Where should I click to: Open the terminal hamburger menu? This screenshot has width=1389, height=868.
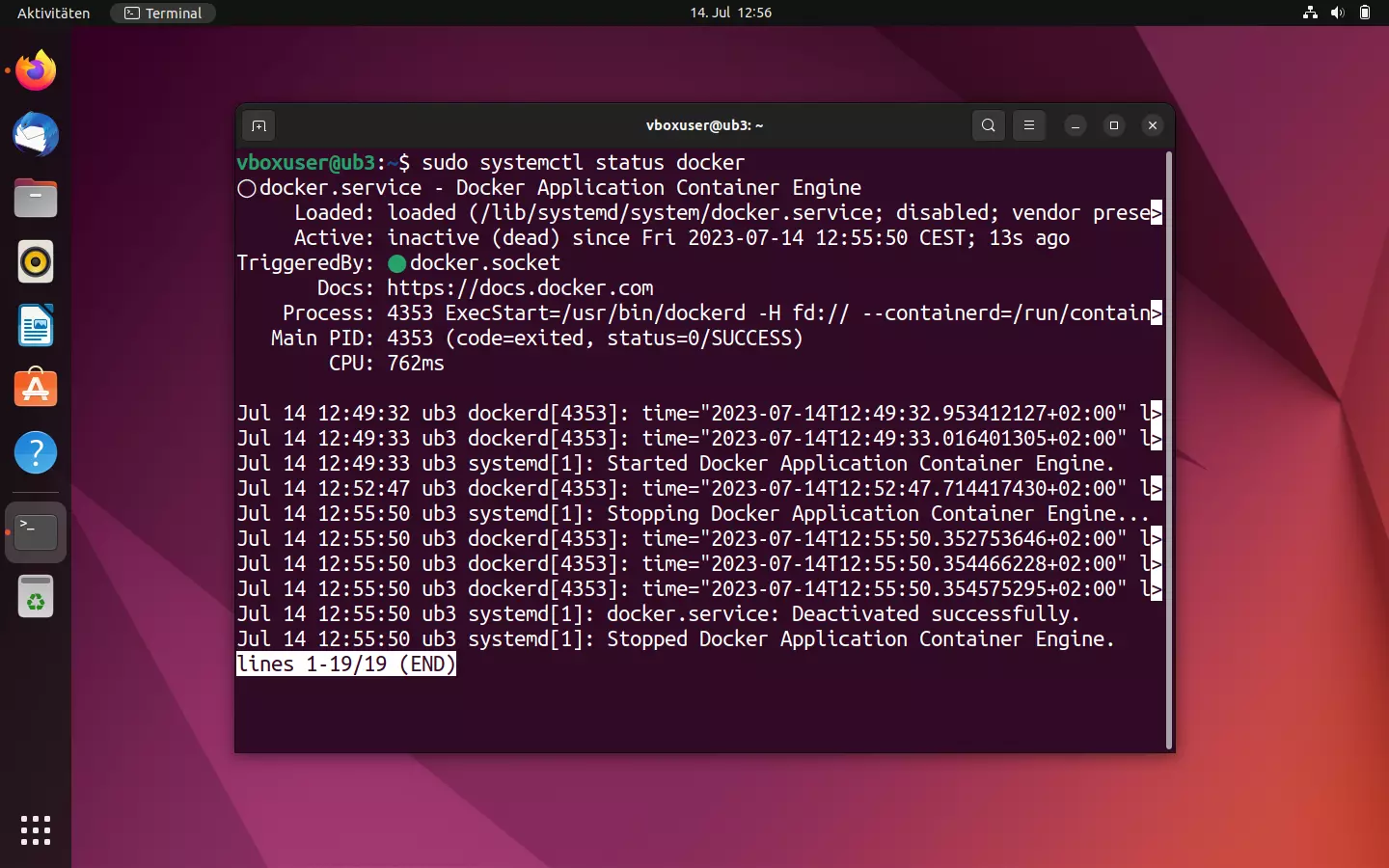pos(1029,125)
